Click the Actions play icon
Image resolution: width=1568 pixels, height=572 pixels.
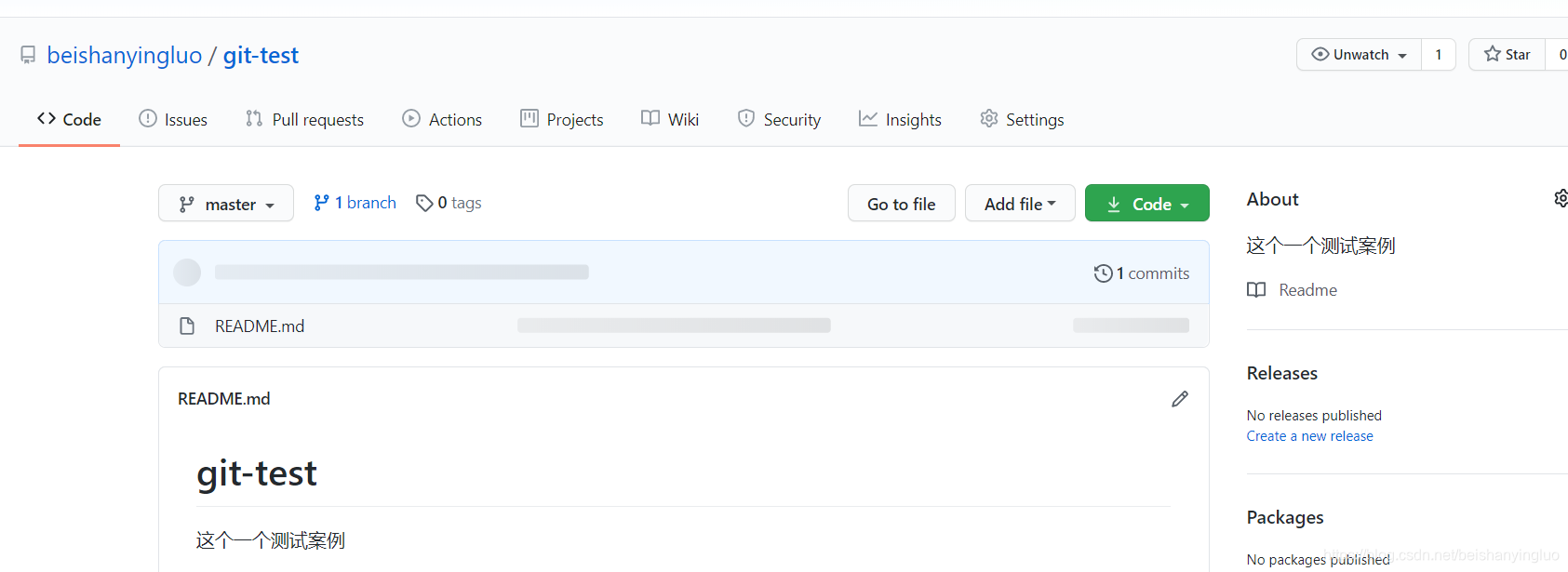tap(411, 118)
